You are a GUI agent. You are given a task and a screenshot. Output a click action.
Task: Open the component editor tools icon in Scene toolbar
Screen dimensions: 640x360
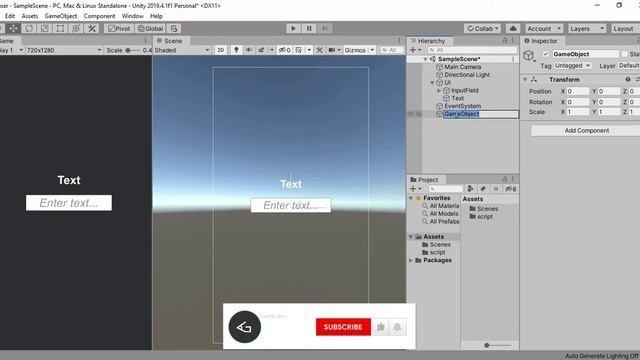320,50
